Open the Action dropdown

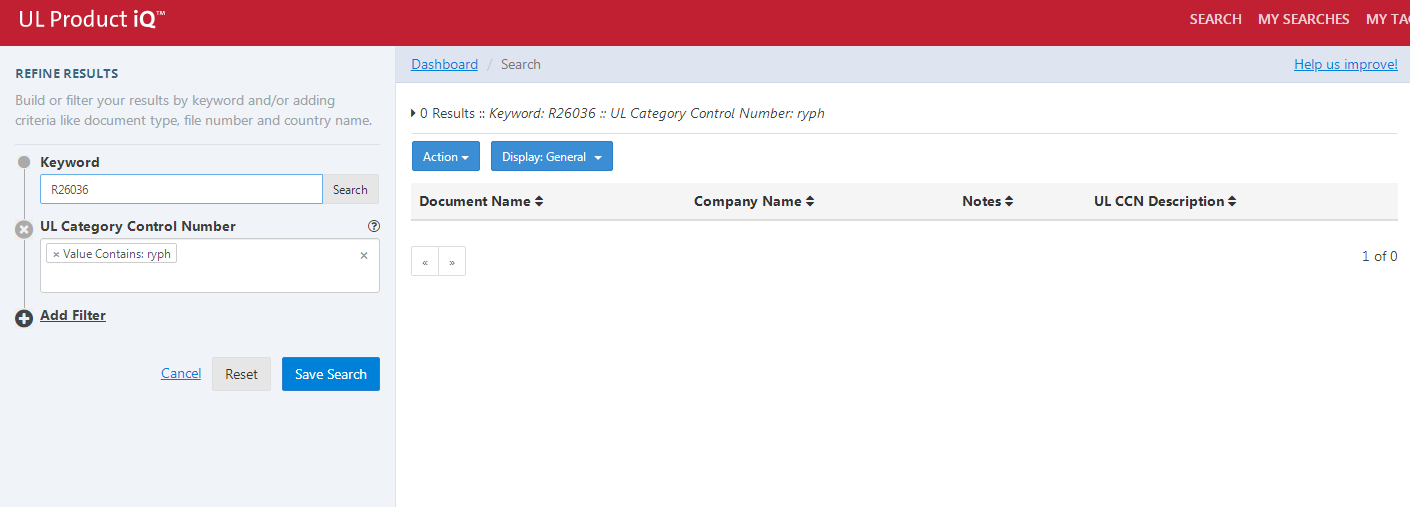pyautogui.click(x=445, y=157)
